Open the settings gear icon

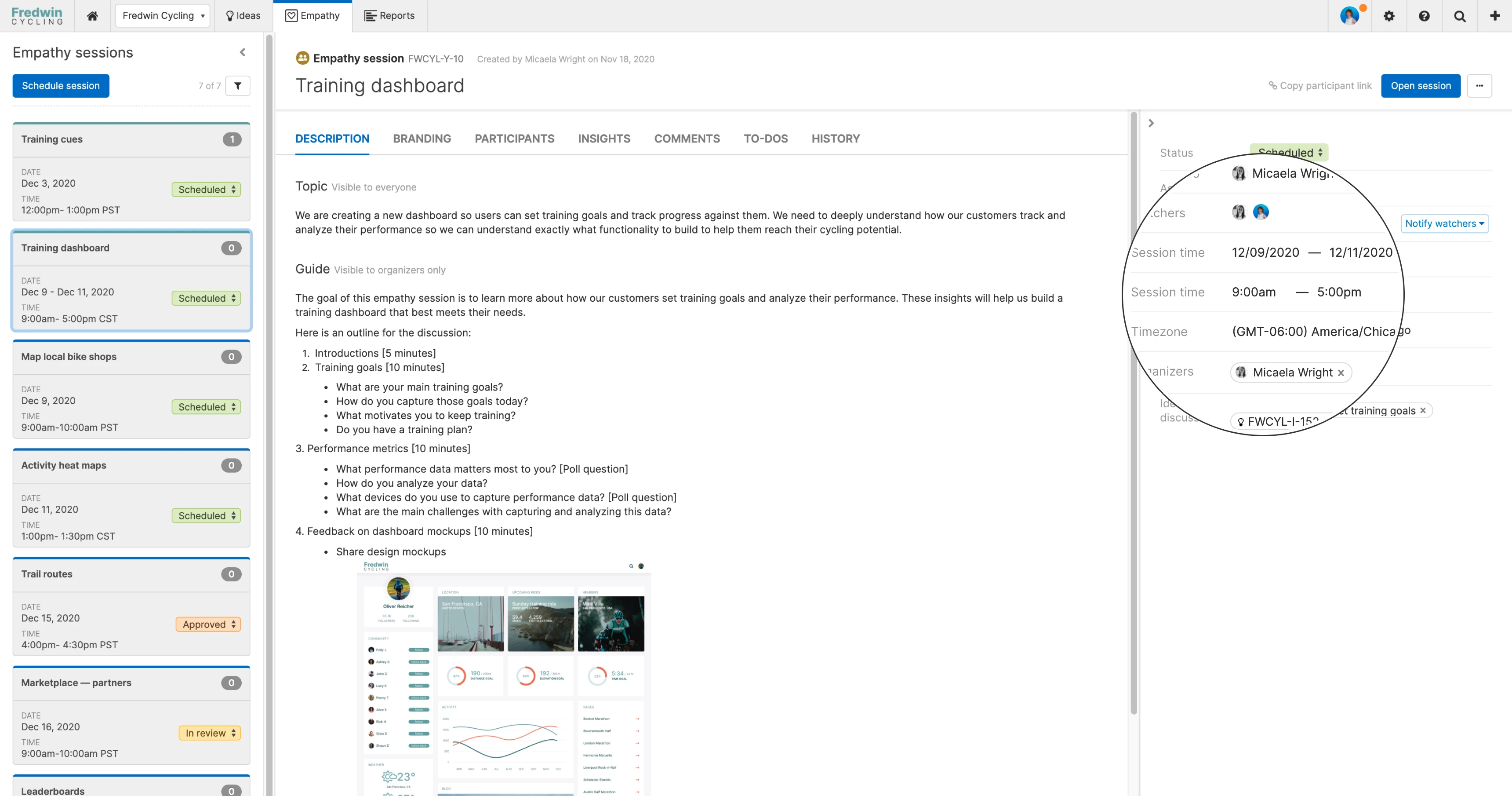(1389, 16)
